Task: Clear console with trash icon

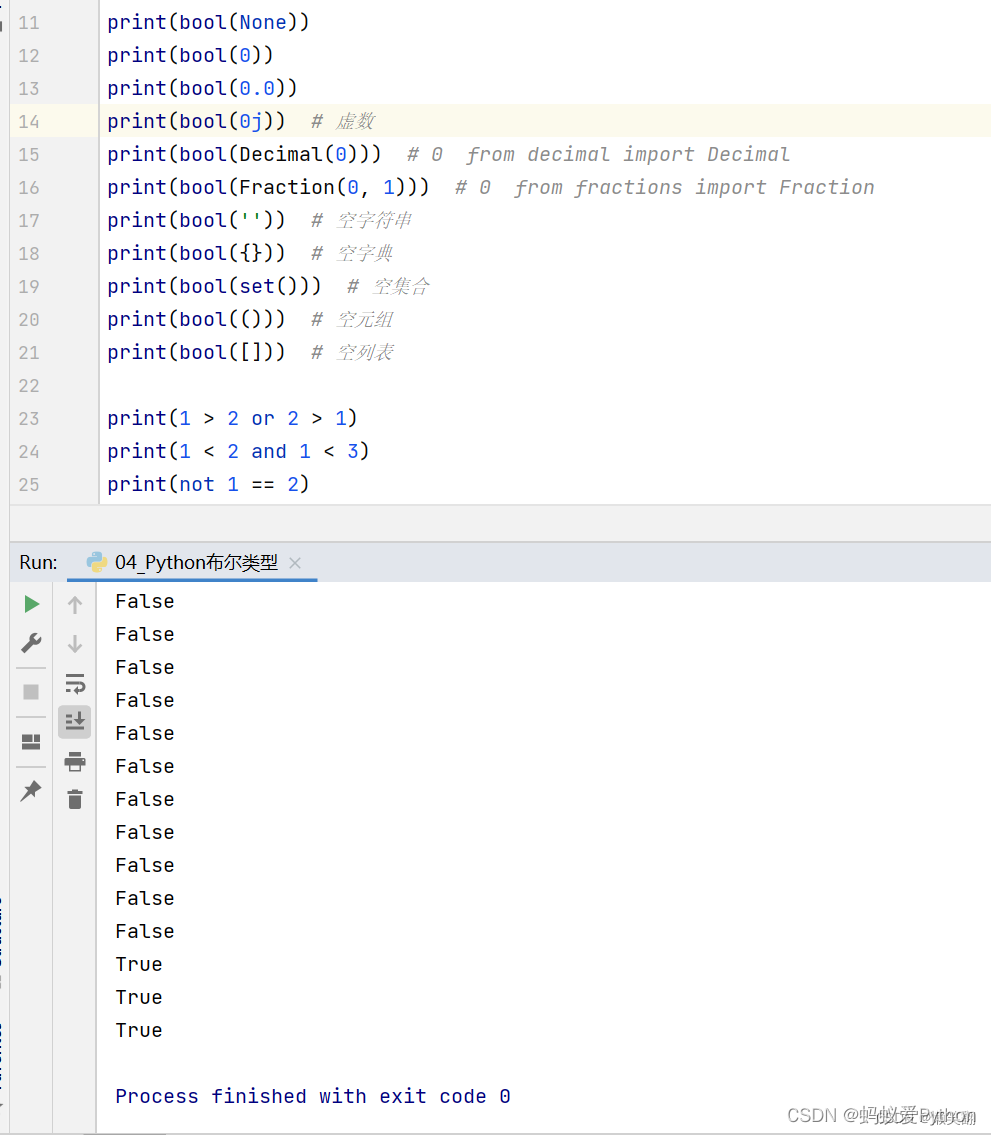Action: tap(75, 799)
